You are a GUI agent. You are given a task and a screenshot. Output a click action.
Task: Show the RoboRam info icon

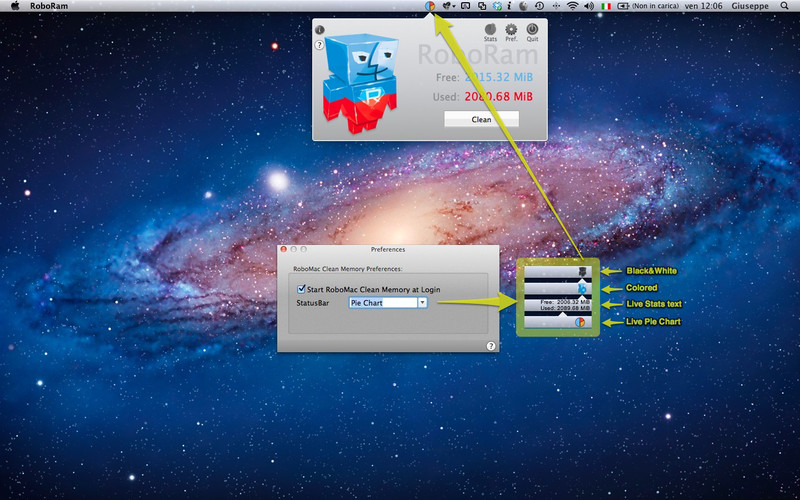[319, 30]
